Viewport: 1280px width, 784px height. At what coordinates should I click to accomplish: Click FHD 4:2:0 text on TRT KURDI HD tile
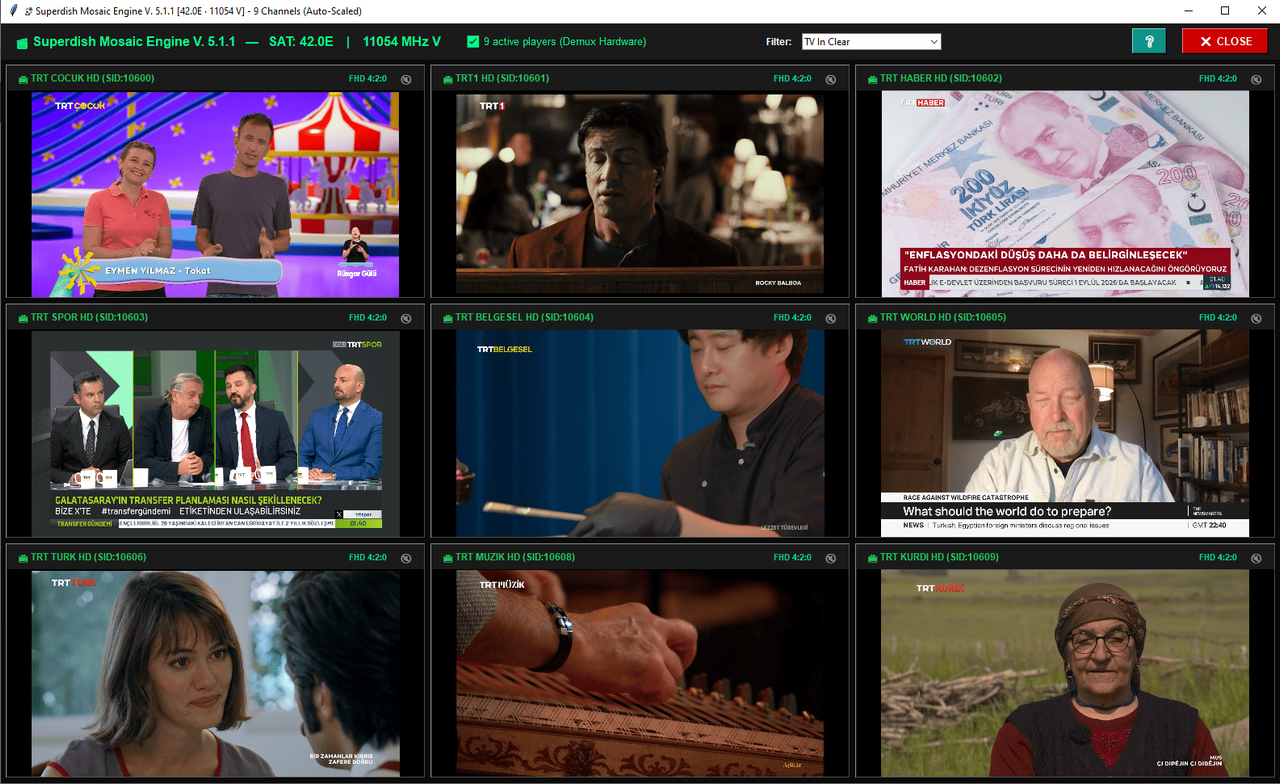point(1217,558)
